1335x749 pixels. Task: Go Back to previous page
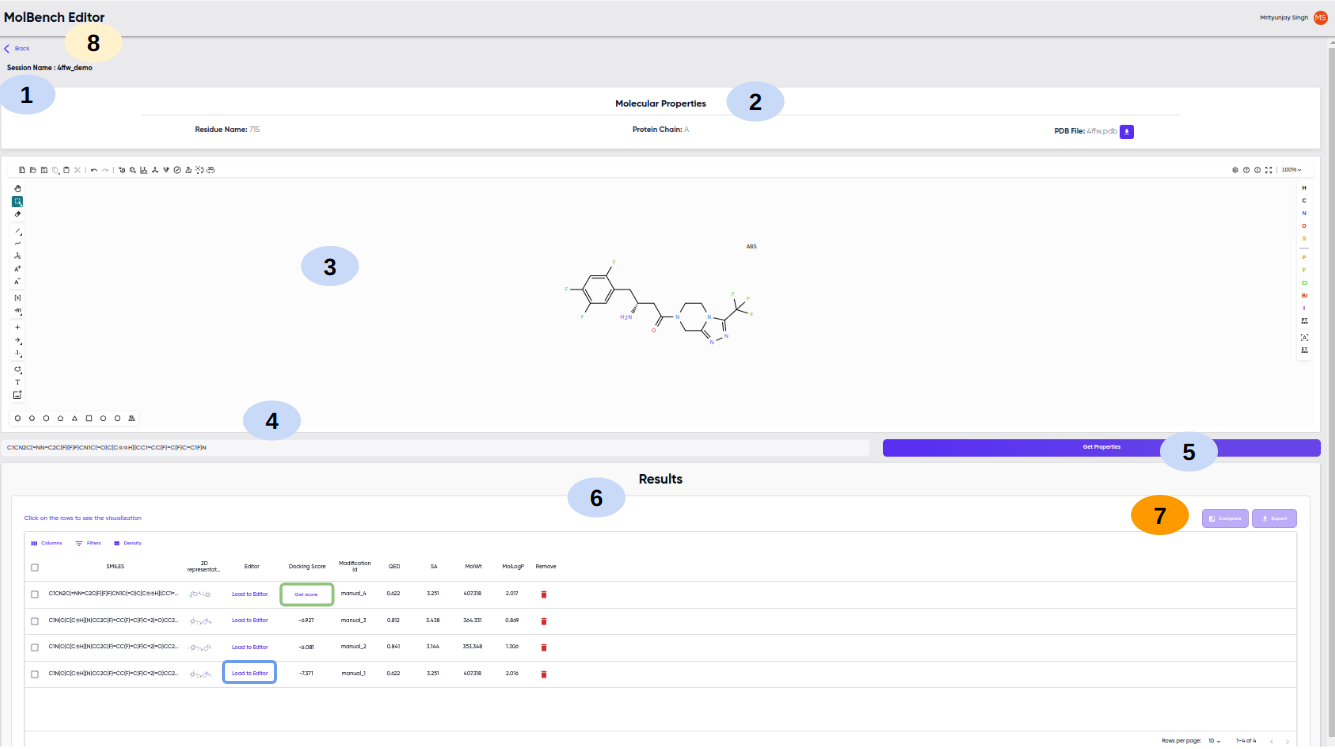coord(17,48)
